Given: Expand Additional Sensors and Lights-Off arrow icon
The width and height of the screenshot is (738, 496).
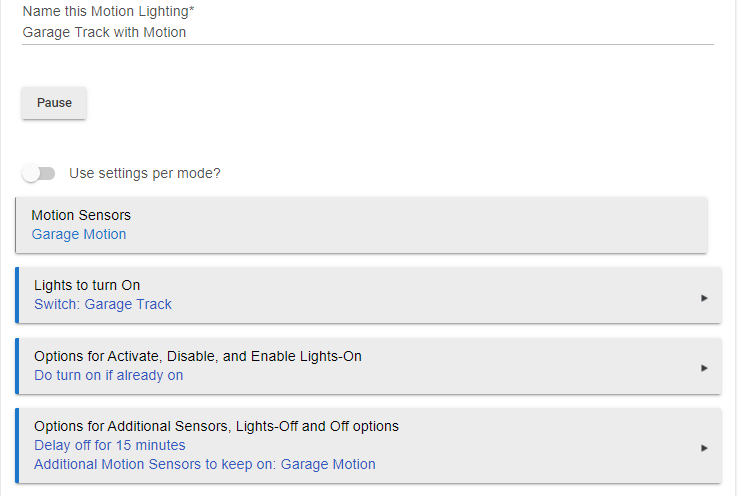Looking at the screenshot, I should tap(704, 448).
